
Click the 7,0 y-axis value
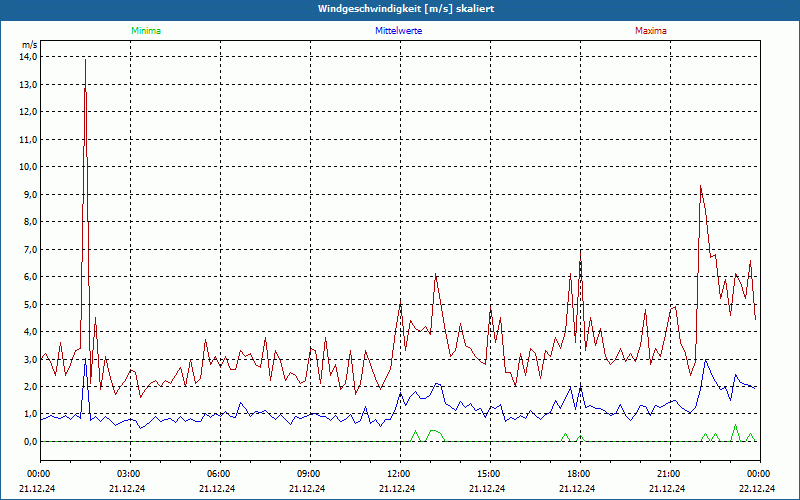(30, 249)
